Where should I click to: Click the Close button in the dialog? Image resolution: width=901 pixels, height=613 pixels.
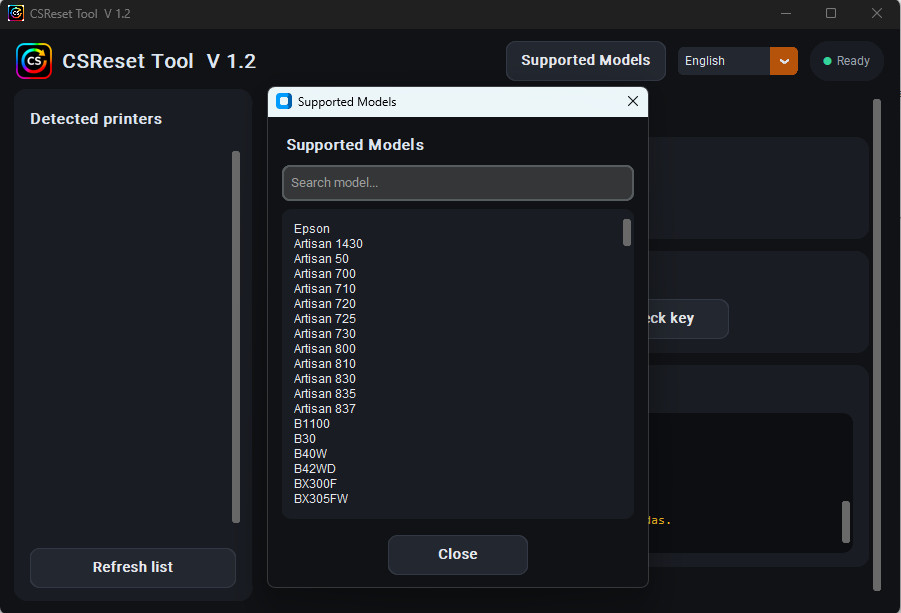(x=457, y=554)
